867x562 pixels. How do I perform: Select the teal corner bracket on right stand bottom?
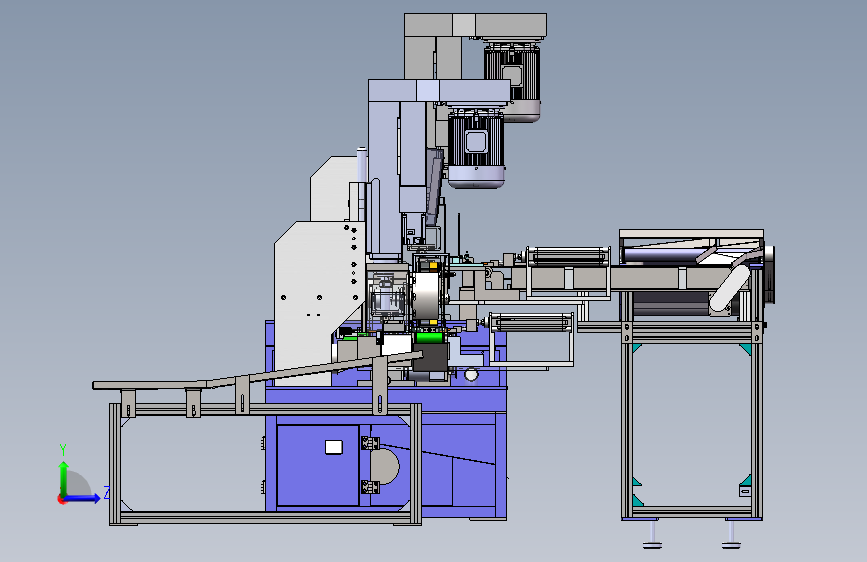pyautogui.click(x=637, y=501)
